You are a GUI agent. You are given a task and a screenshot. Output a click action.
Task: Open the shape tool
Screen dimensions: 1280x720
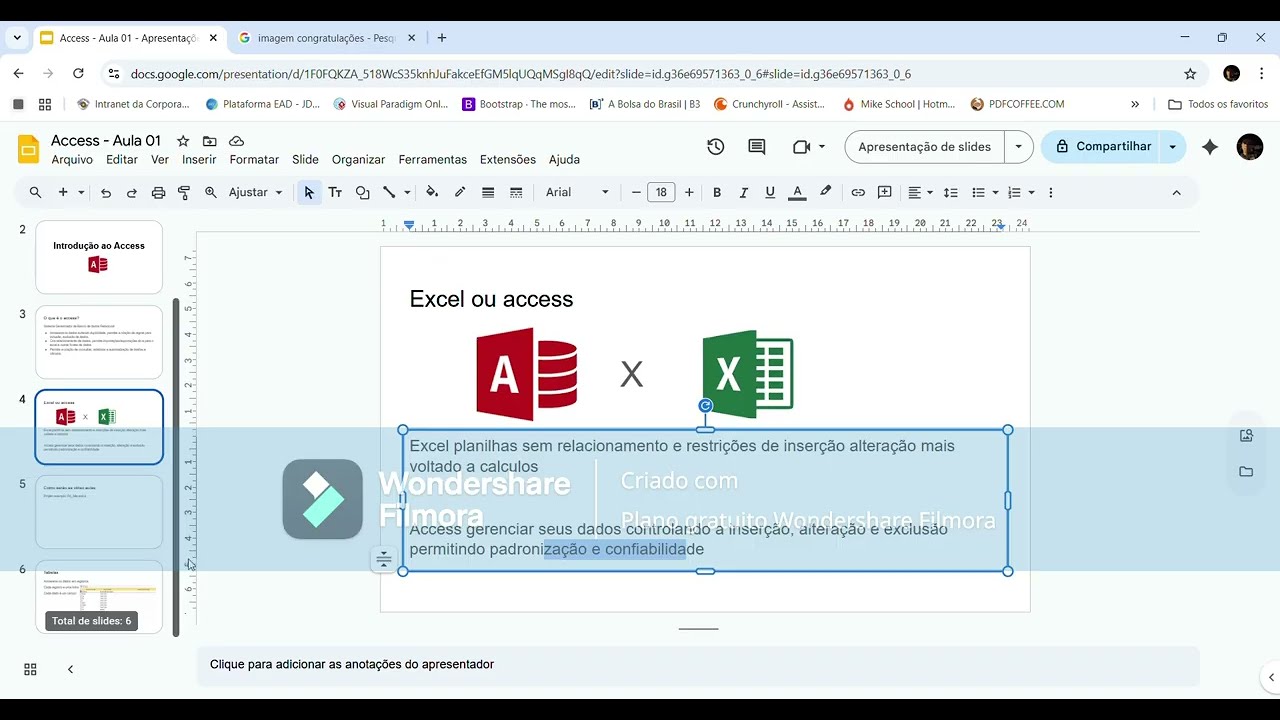tap(362, 192)
